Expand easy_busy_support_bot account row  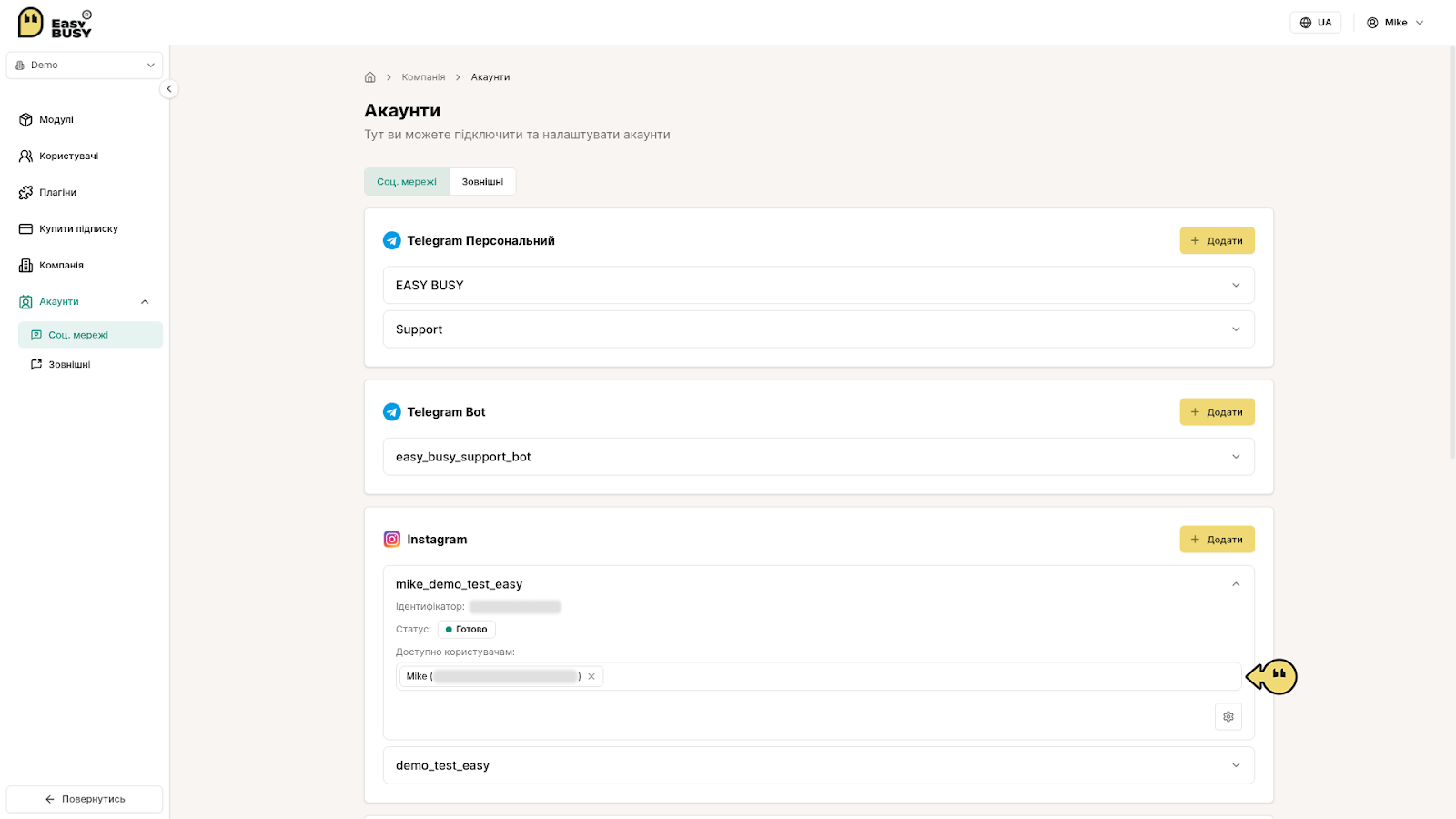pyautogui.click(x=818, y=457)
